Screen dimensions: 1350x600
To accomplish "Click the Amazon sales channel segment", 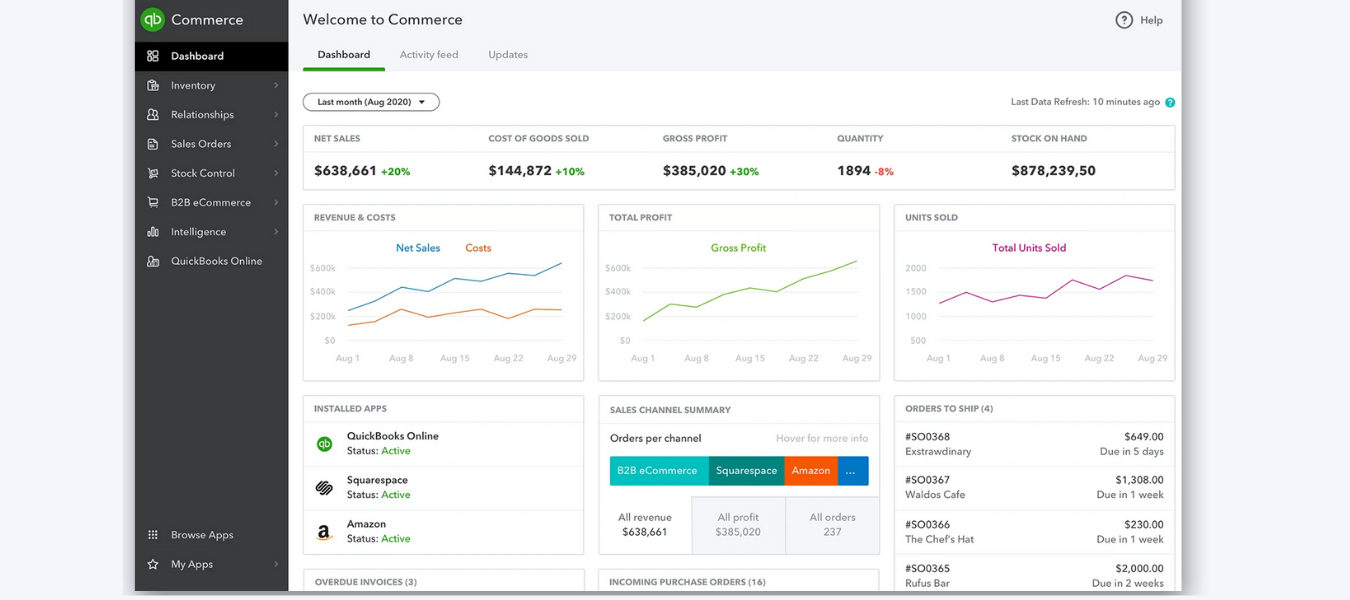I will point(810,470).
